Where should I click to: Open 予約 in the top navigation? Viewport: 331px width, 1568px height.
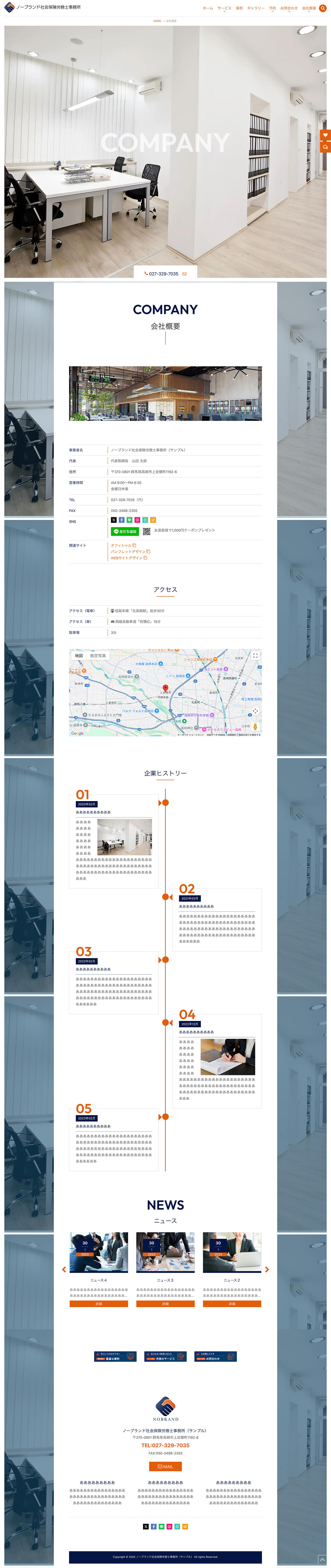273,9
